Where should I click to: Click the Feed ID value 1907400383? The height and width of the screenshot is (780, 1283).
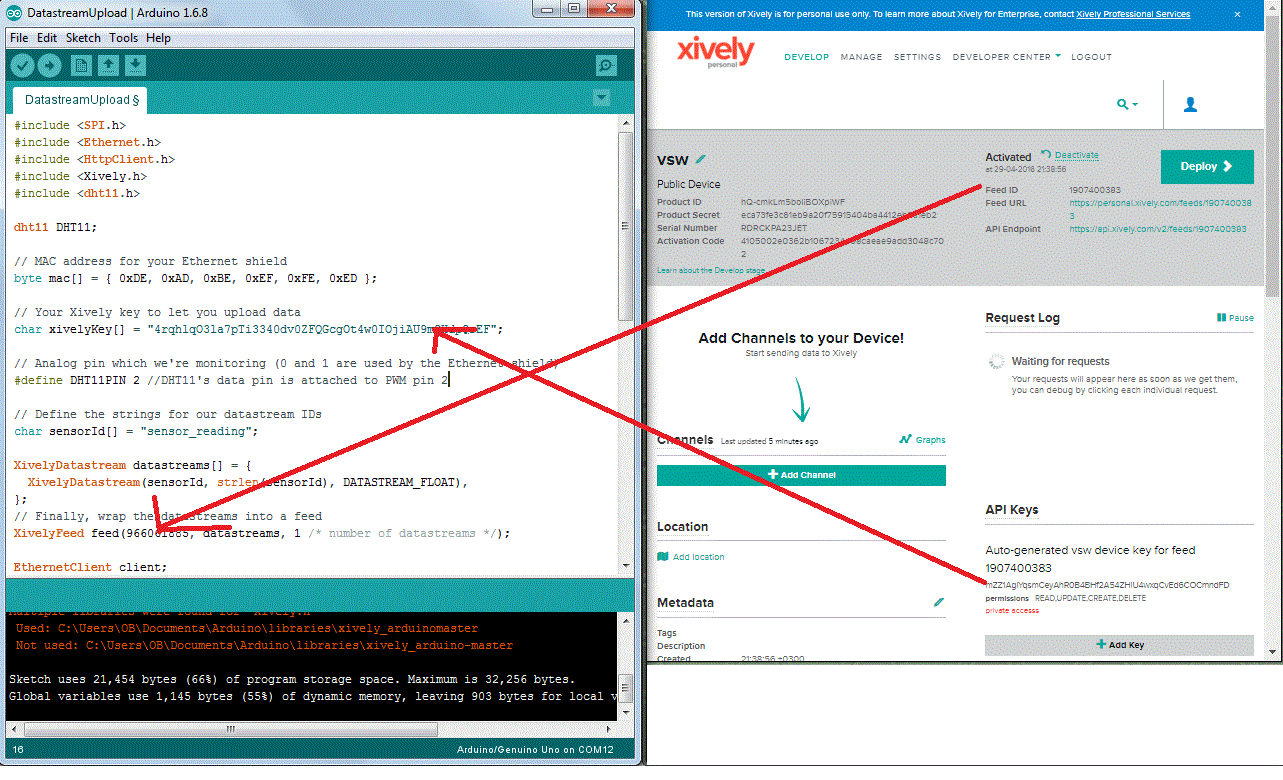coord(1095,190)
